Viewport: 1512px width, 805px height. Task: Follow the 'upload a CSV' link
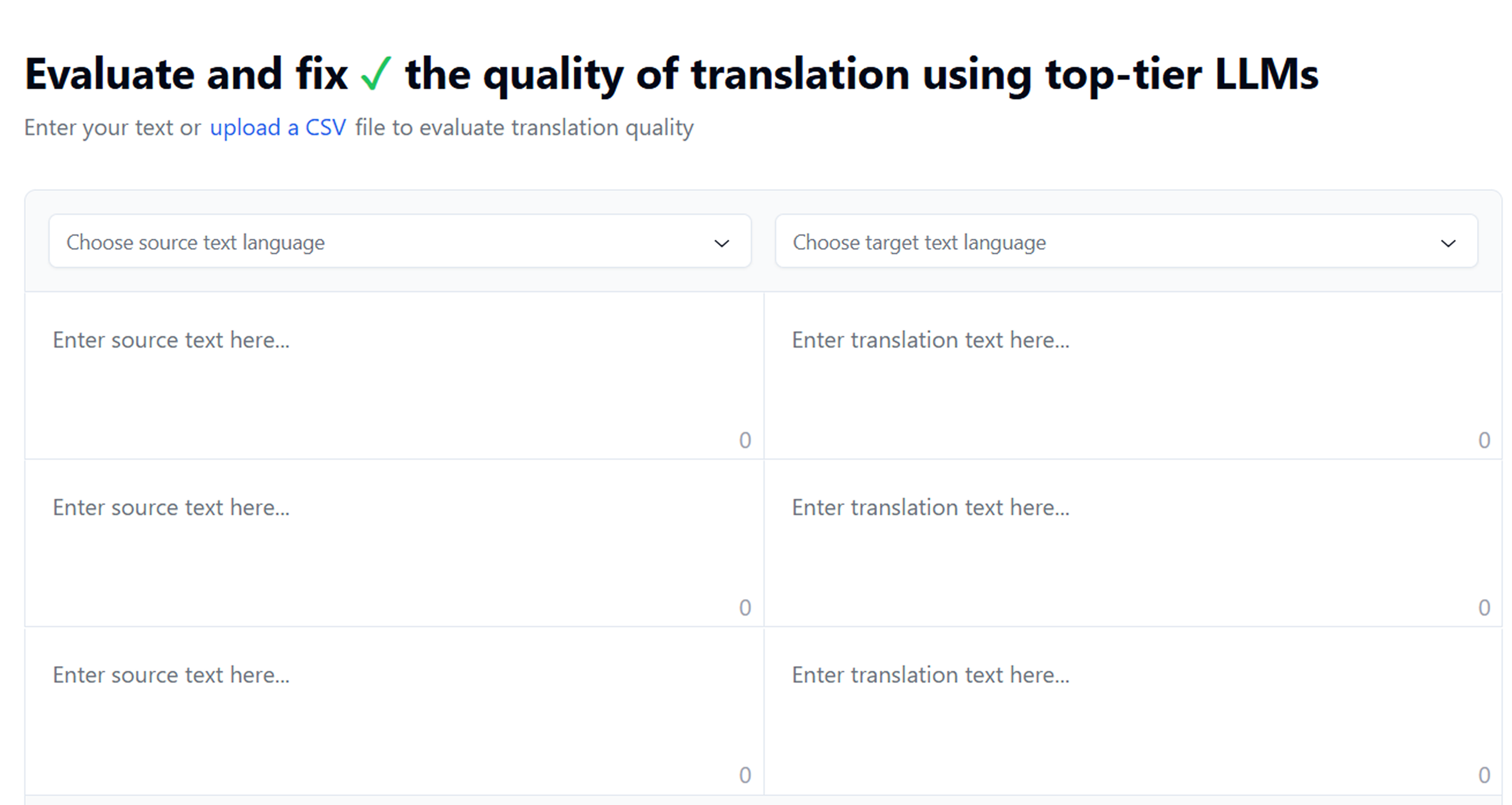point(277,127)
